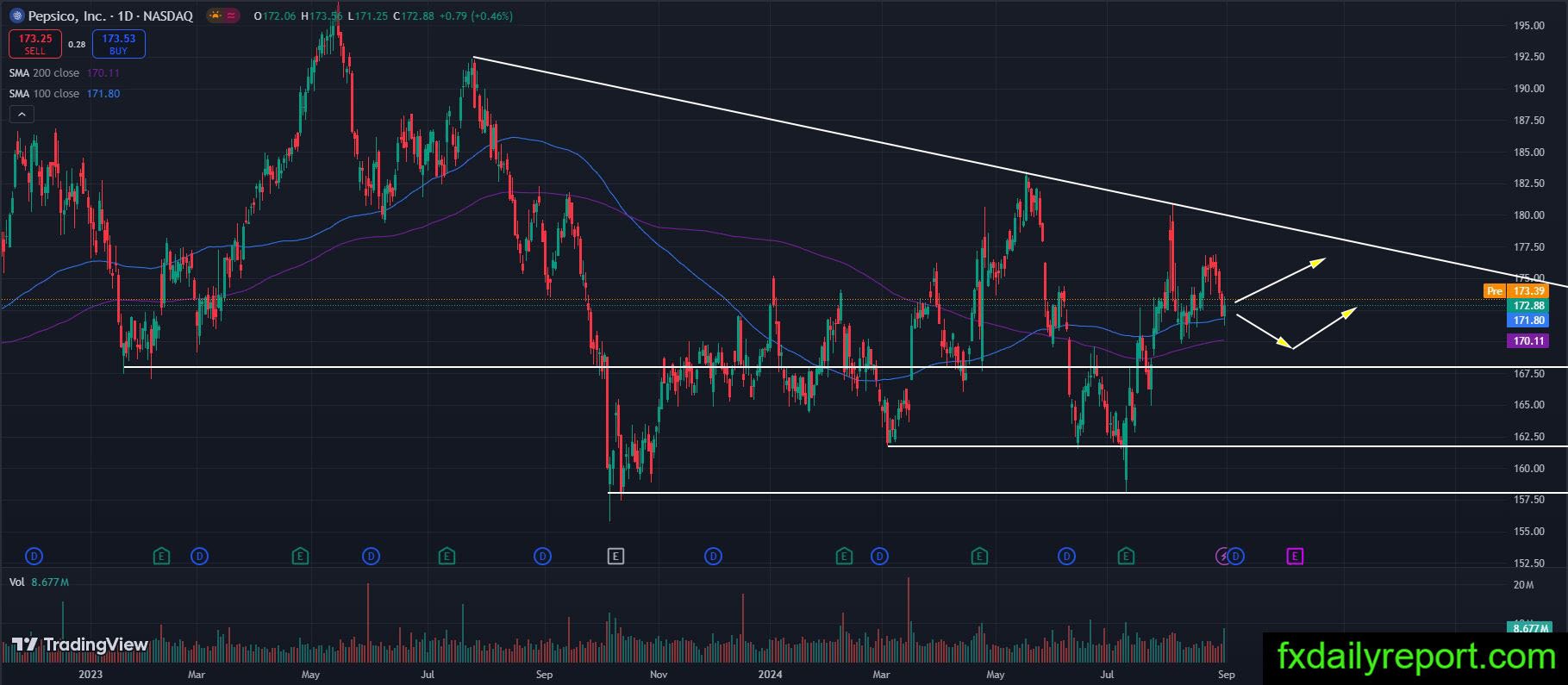Click the purple 170.11 price axis tag
This screenshot has height=685, width=1568.
coord(1527,341)
